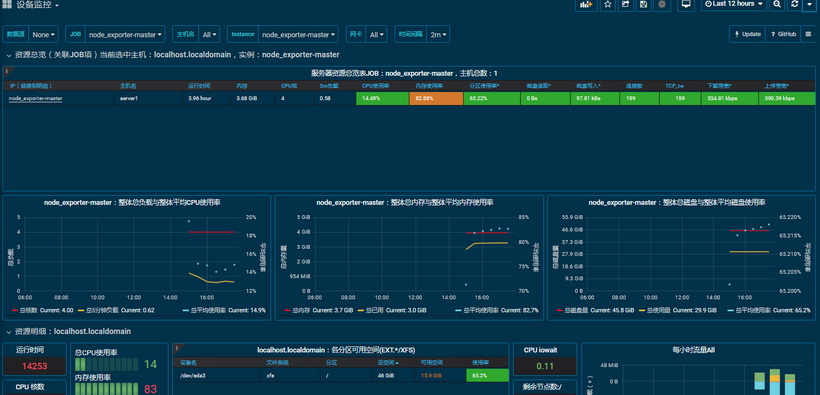Image resolution: width=820 pixels, height=395 pixels.
Task: Click the /dev/sda3 device row
Action: click(340, 375)
